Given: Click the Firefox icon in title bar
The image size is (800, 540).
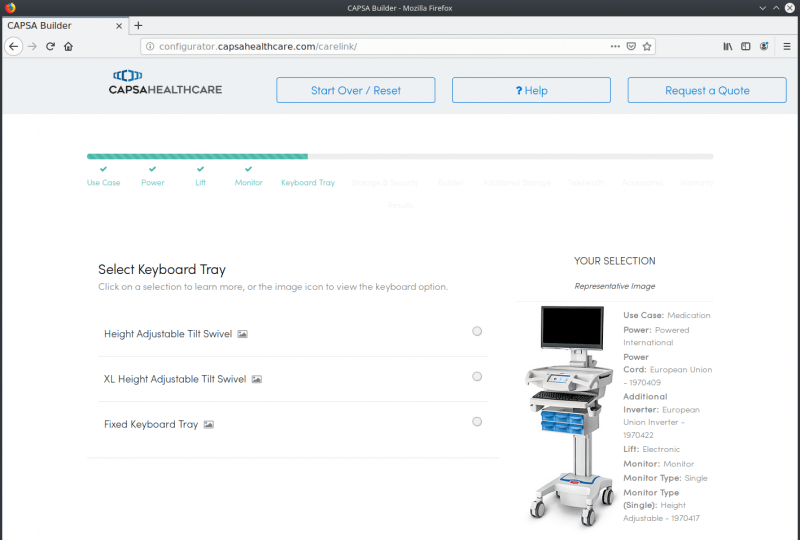Looking at the screenshot, I should 10,8.
